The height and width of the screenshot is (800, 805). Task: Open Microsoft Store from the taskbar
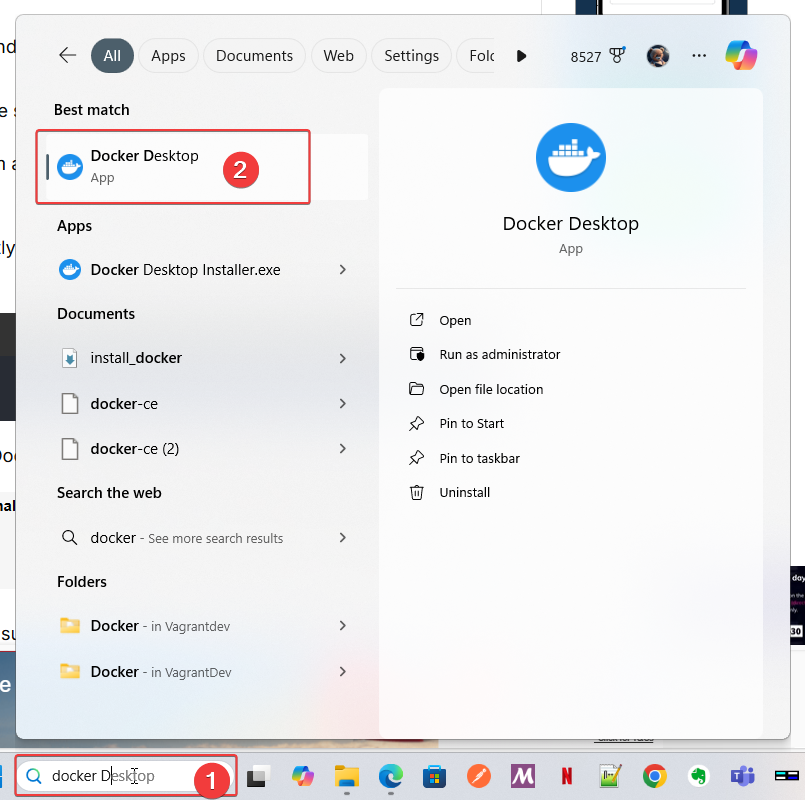coord(434,776)
